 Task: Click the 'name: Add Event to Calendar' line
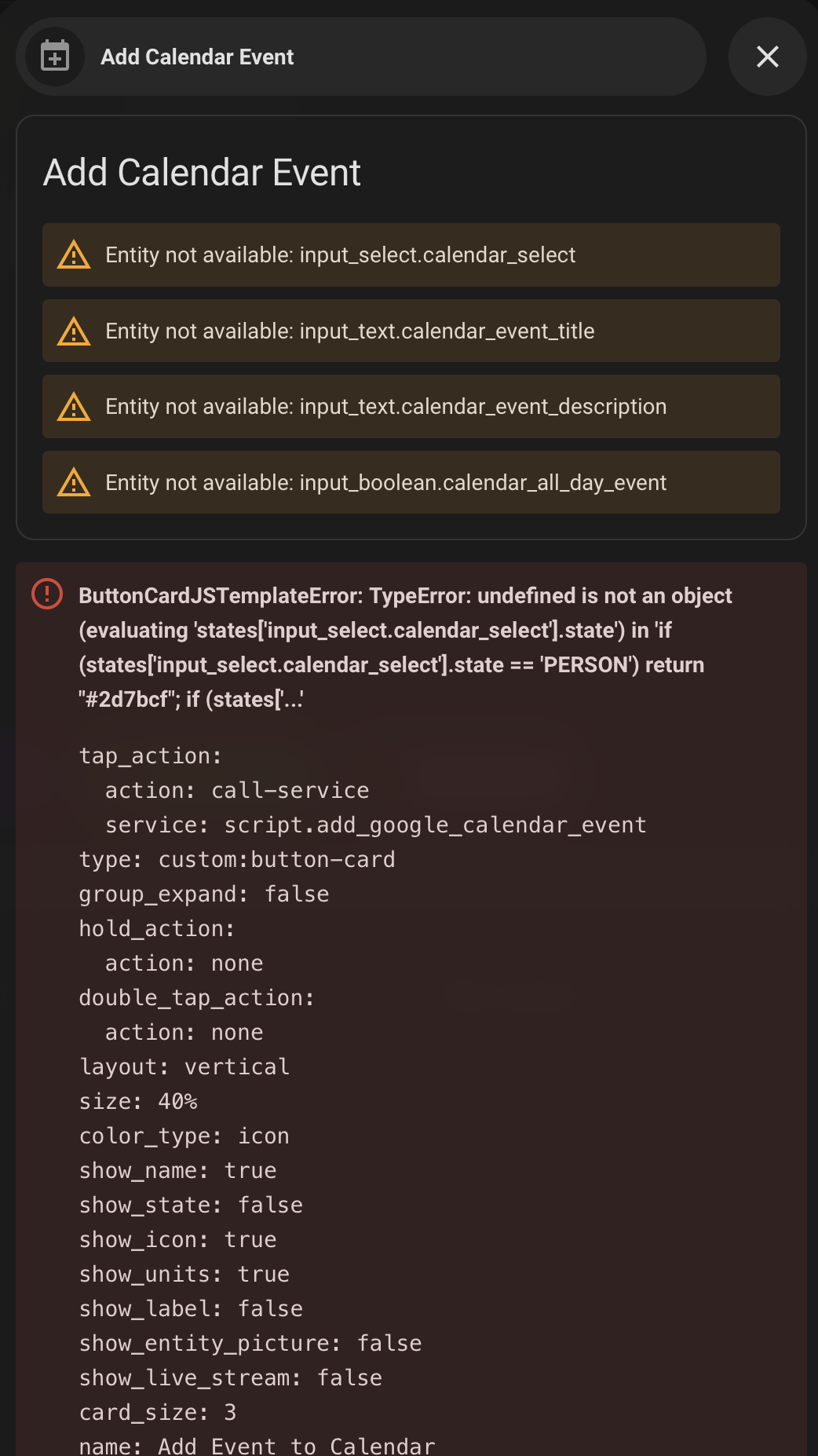coord(257,1446)
